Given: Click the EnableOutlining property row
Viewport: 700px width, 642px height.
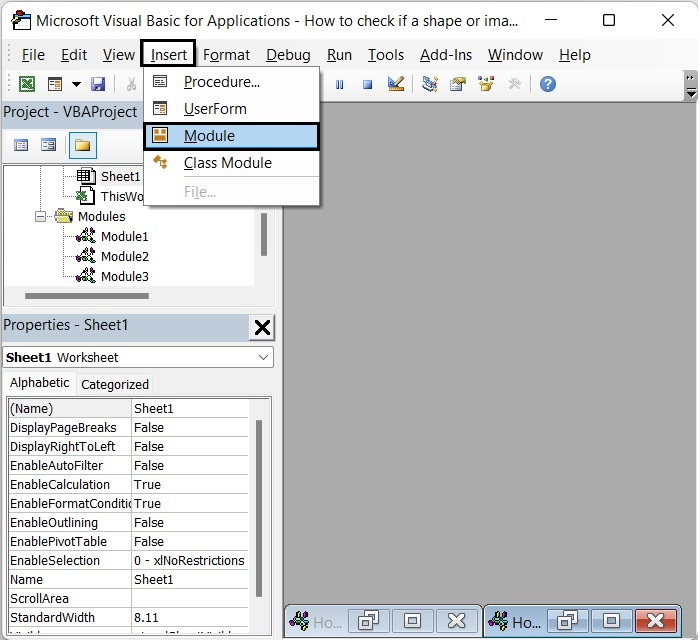Looking at the screenshot, I should [129, 523].
